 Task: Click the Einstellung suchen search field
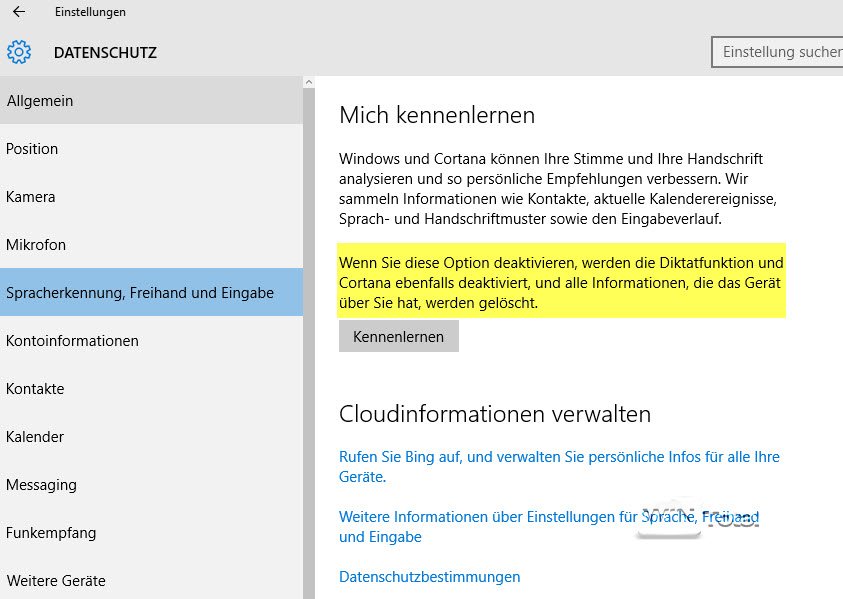[777, 52]
